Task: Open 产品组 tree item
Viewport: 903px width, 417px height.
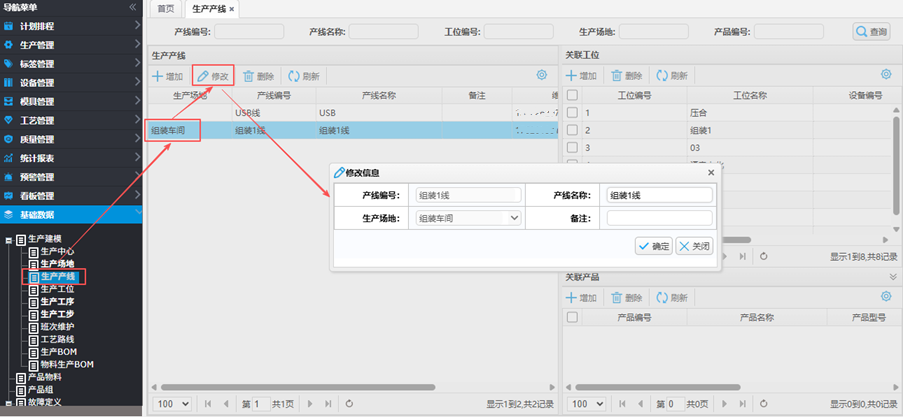Action: tap(41, 390)
